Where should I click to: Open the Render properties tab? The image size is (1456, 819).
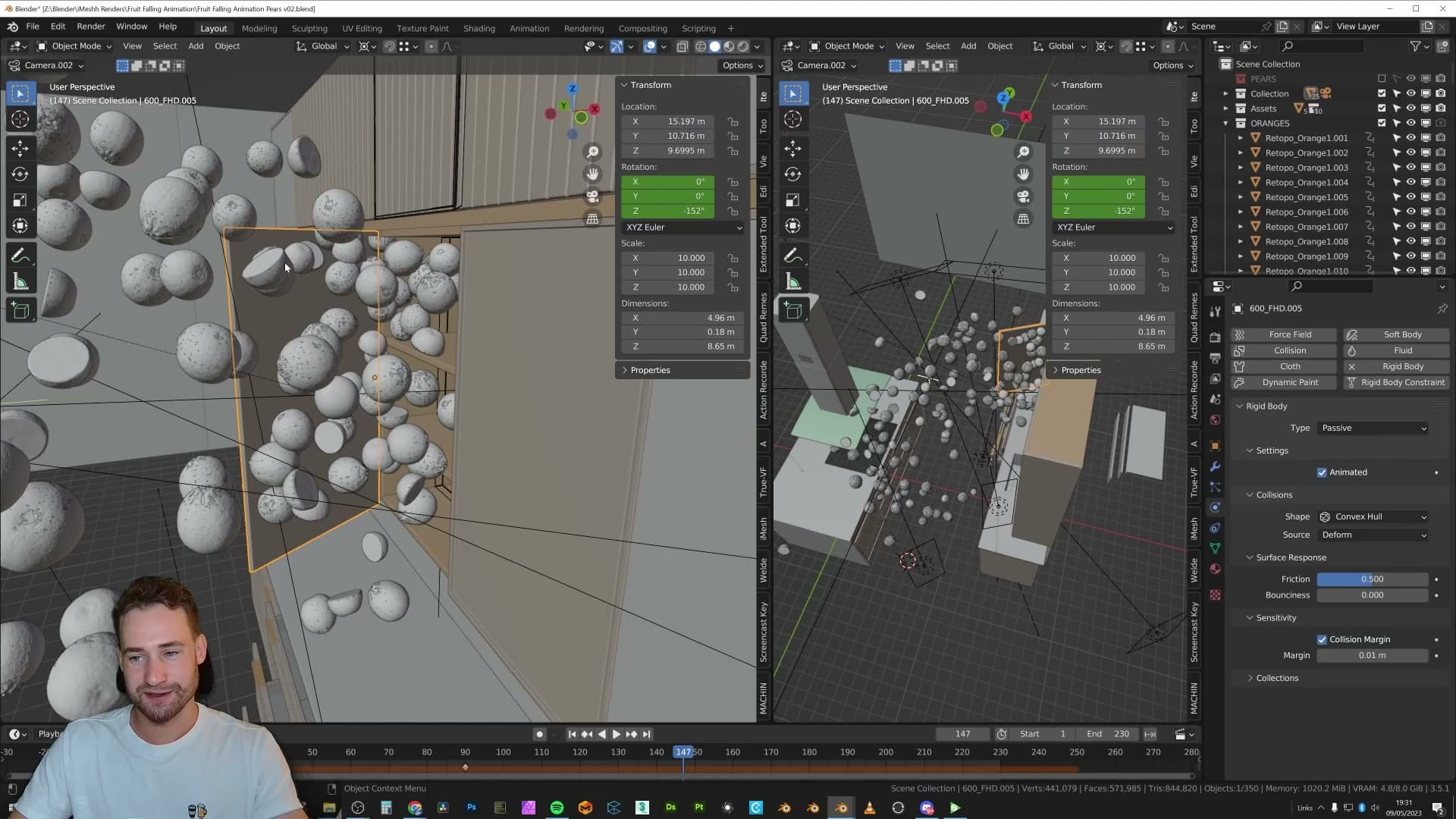(x=1215, y=337)
